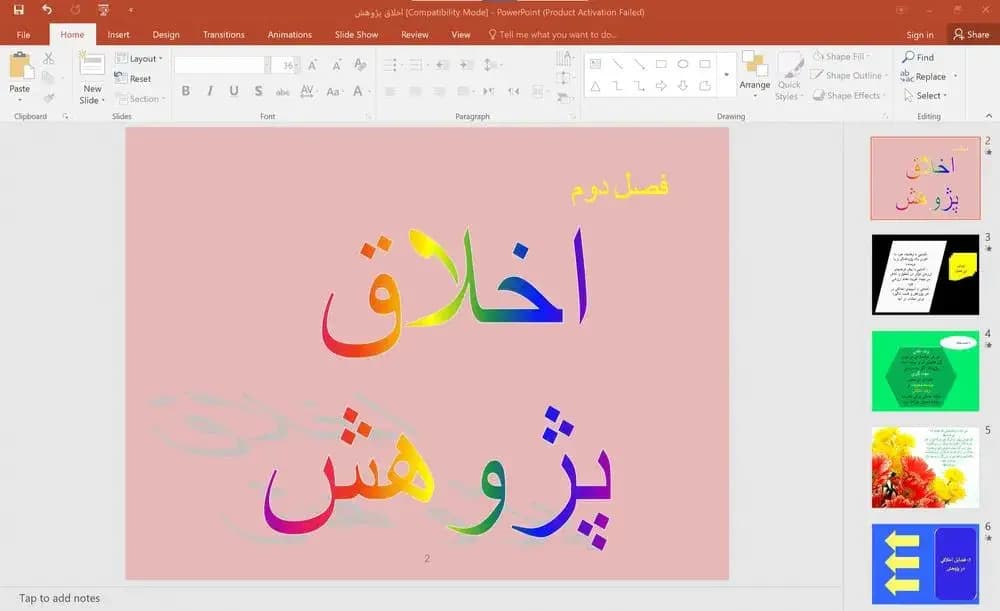Screen dimensions: 1000x611
Task: Open the Review tab
Action: tap(415, 34)
